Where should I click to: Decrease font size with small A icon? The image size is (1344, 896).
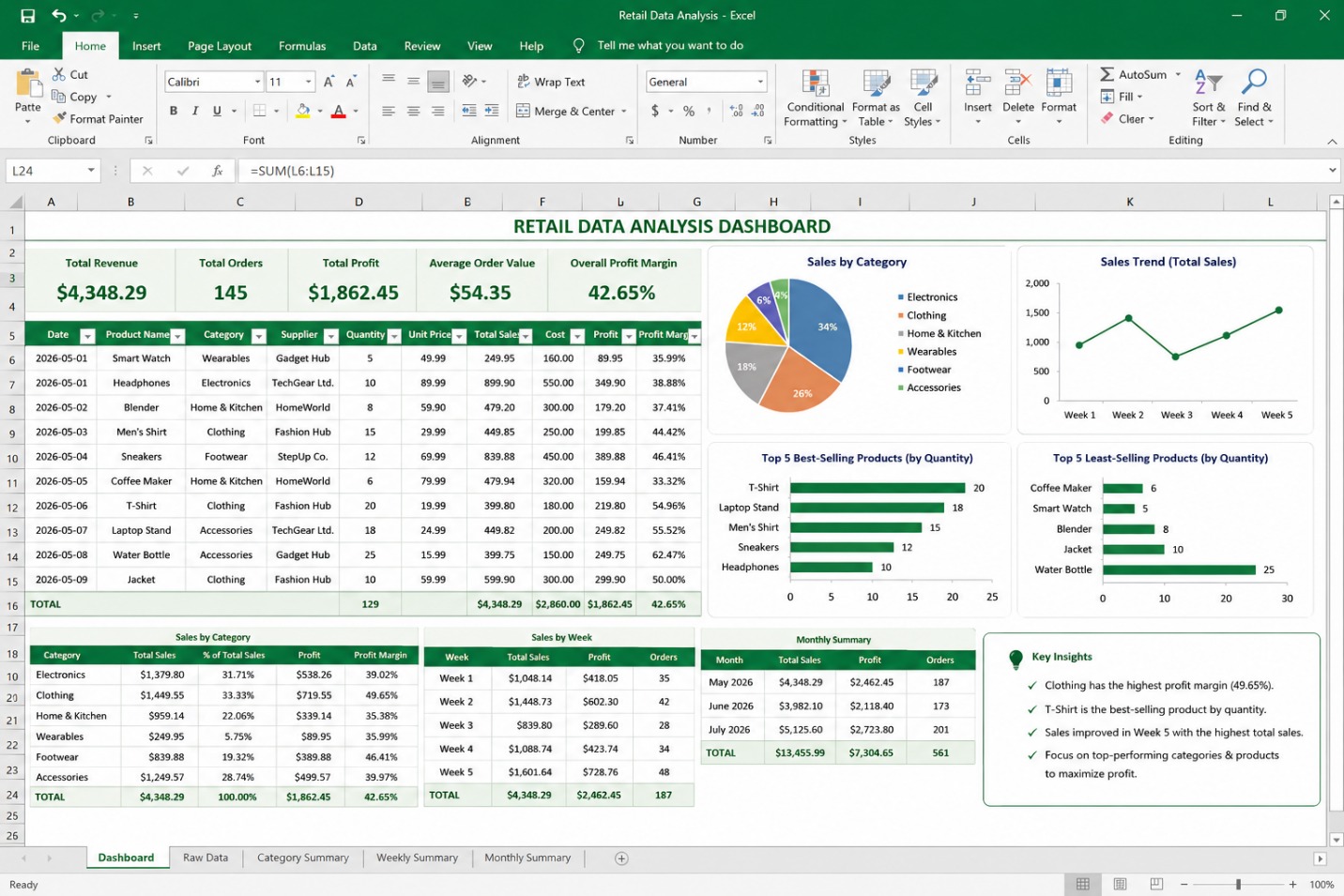point(351,82)
